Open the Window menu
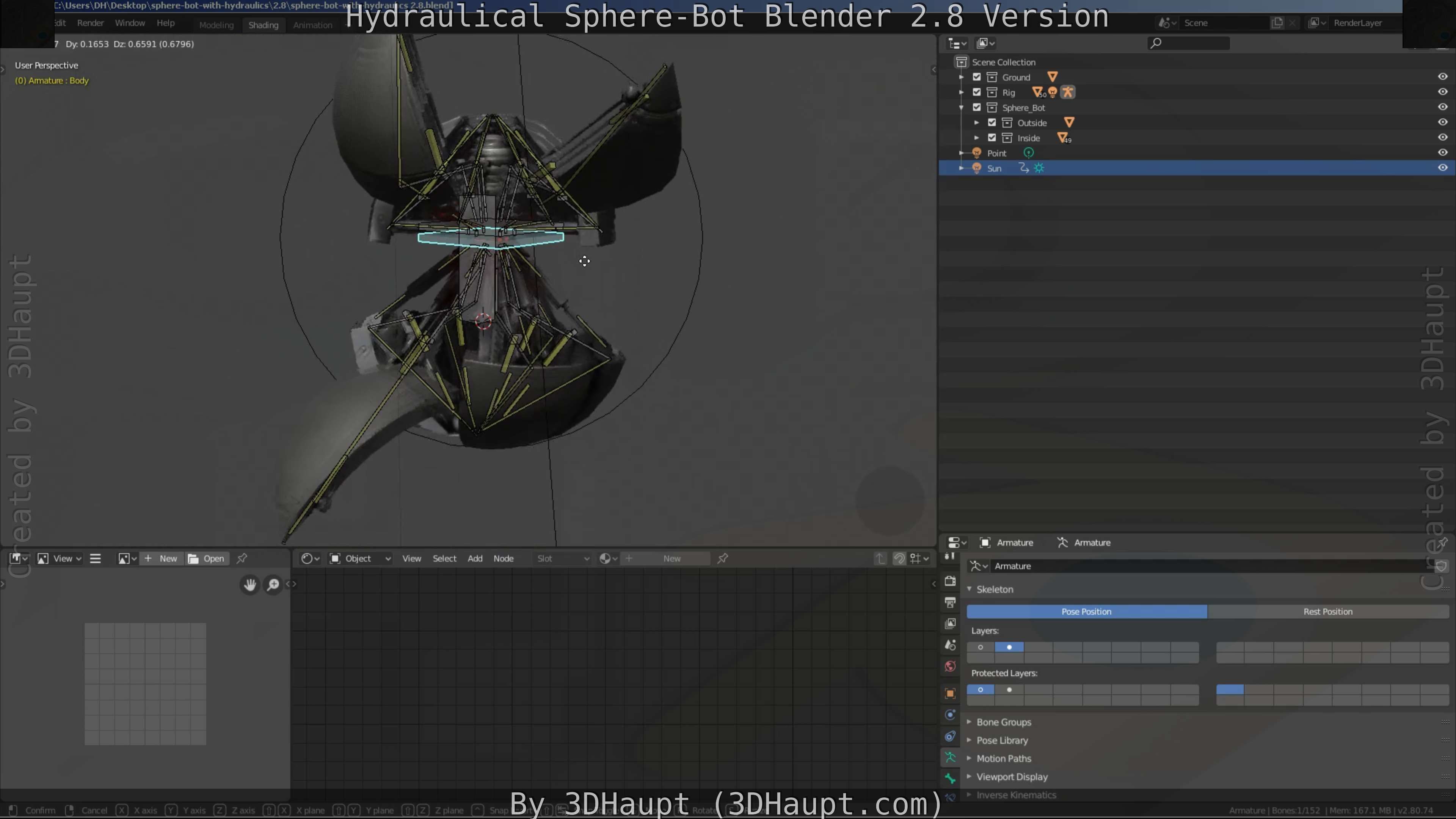The height and width of the screenshot is (819, 1456). pyautogui.click(x=130, y=23)
